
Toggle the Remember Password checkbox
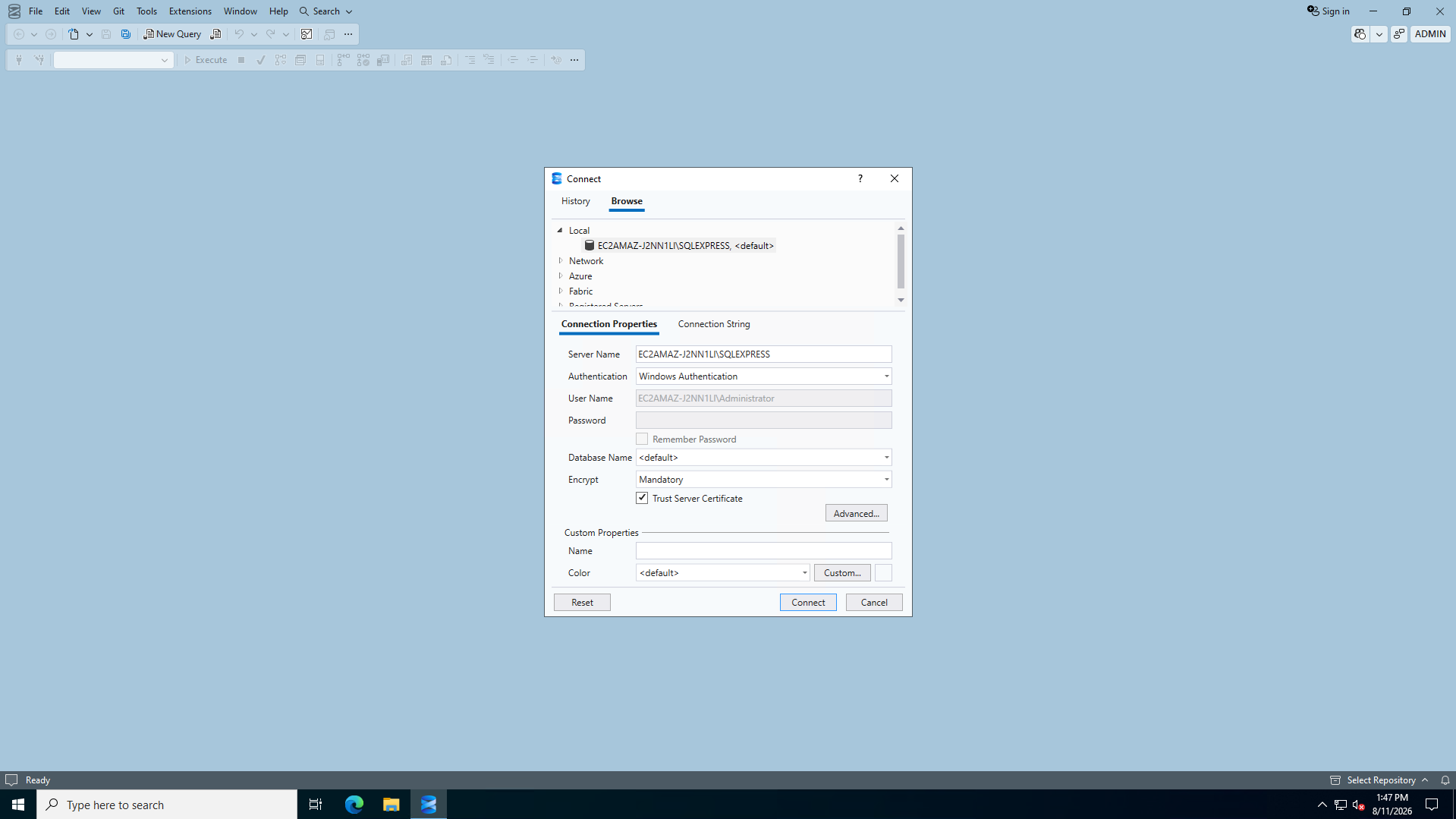tap(642, 439)
